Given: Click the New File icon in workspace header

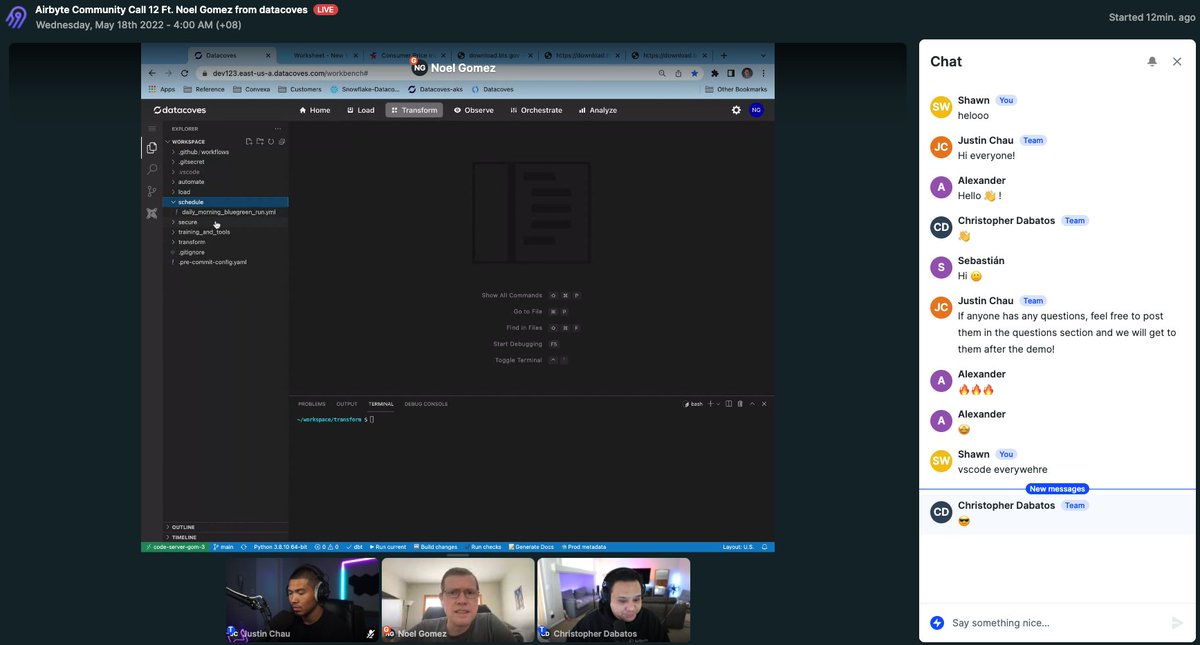Looking at the screenshot, I should coord(249,141).
